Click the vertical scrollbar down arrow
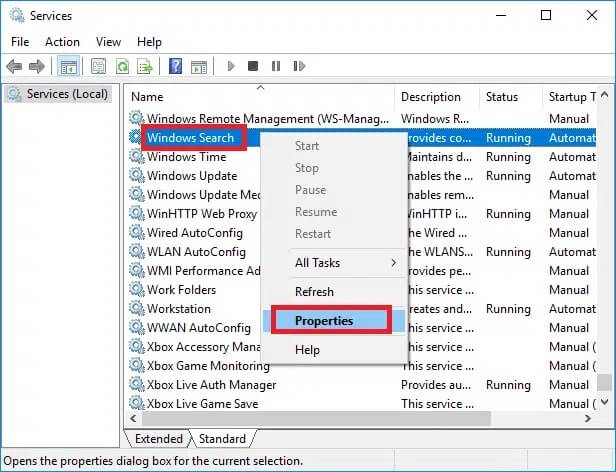The image size is (616, 472). point(605,402)
